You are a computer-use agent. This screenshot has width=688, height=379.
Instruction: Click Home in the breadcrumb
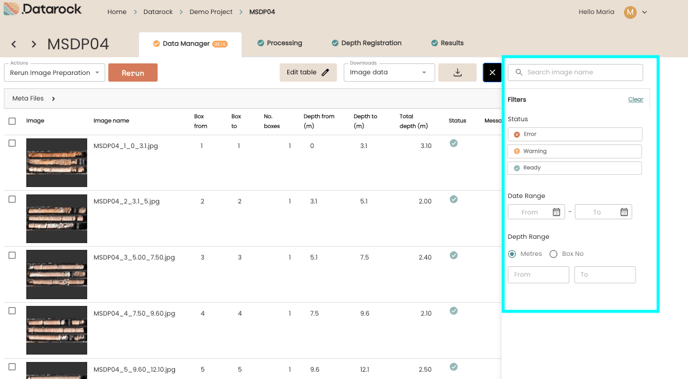pos(117,12)
